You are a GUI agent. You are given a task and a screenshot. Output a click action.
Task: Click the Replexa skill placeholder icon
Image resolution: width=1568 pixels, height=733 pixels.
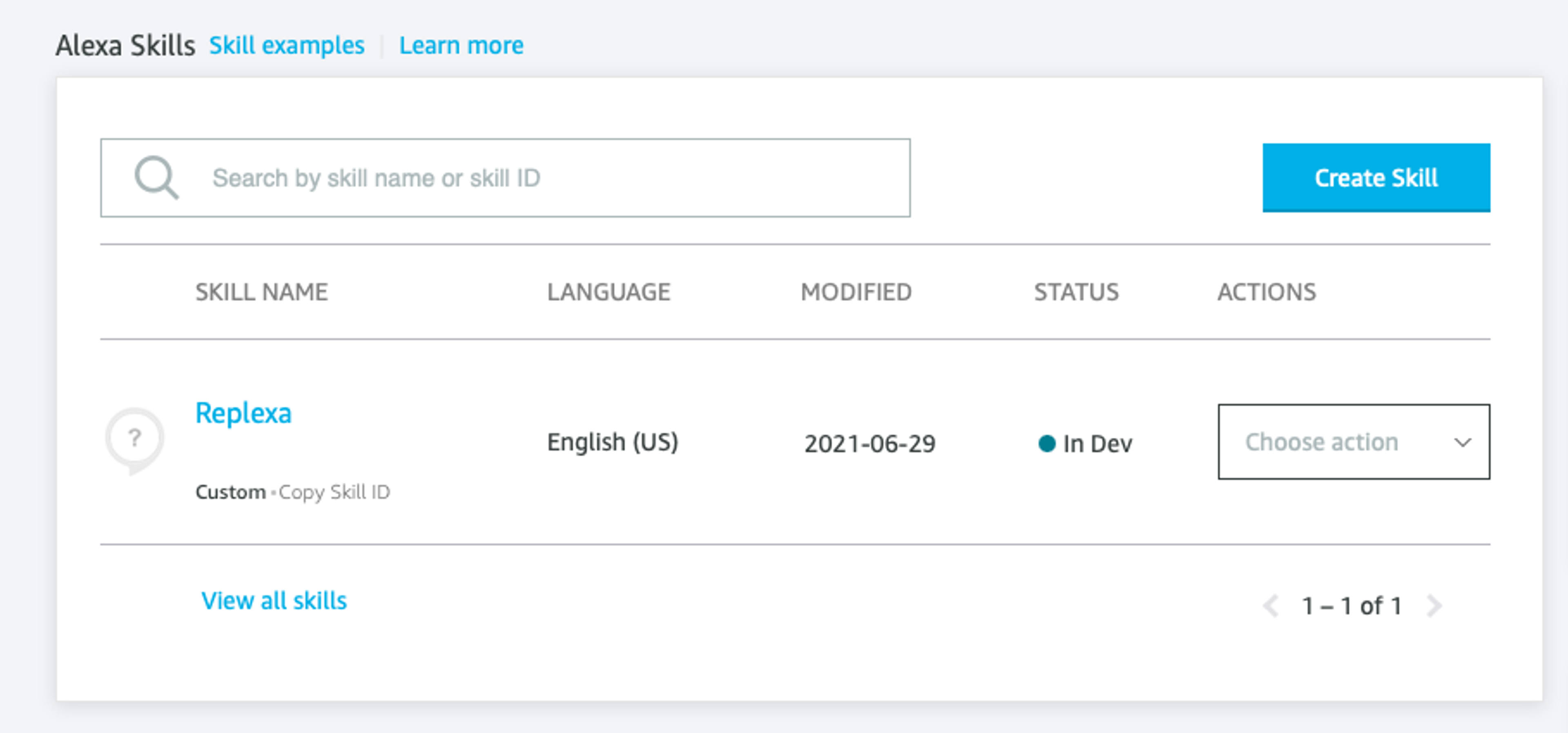pos(134,439)
